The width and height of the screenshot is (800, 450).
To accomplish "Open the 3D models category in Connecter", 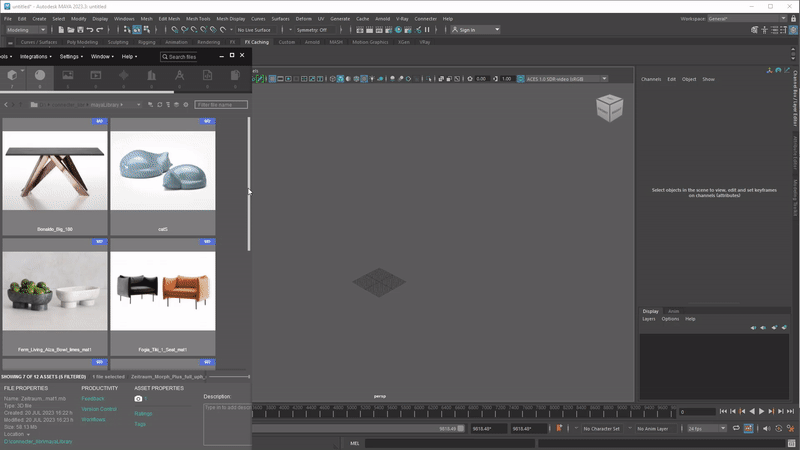I will tap(12, 76).
